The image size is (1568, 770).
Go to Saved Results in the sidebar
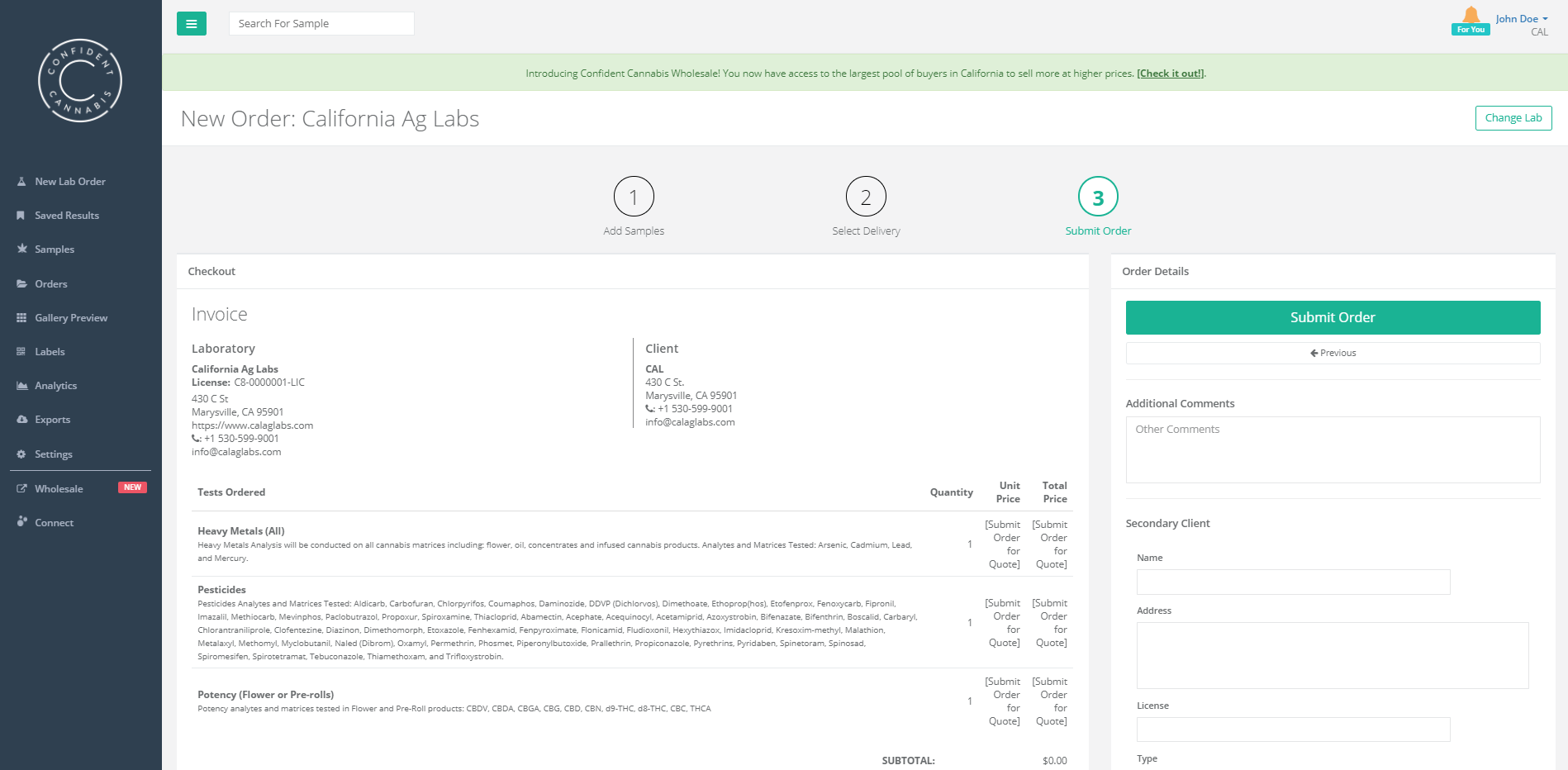67,216
